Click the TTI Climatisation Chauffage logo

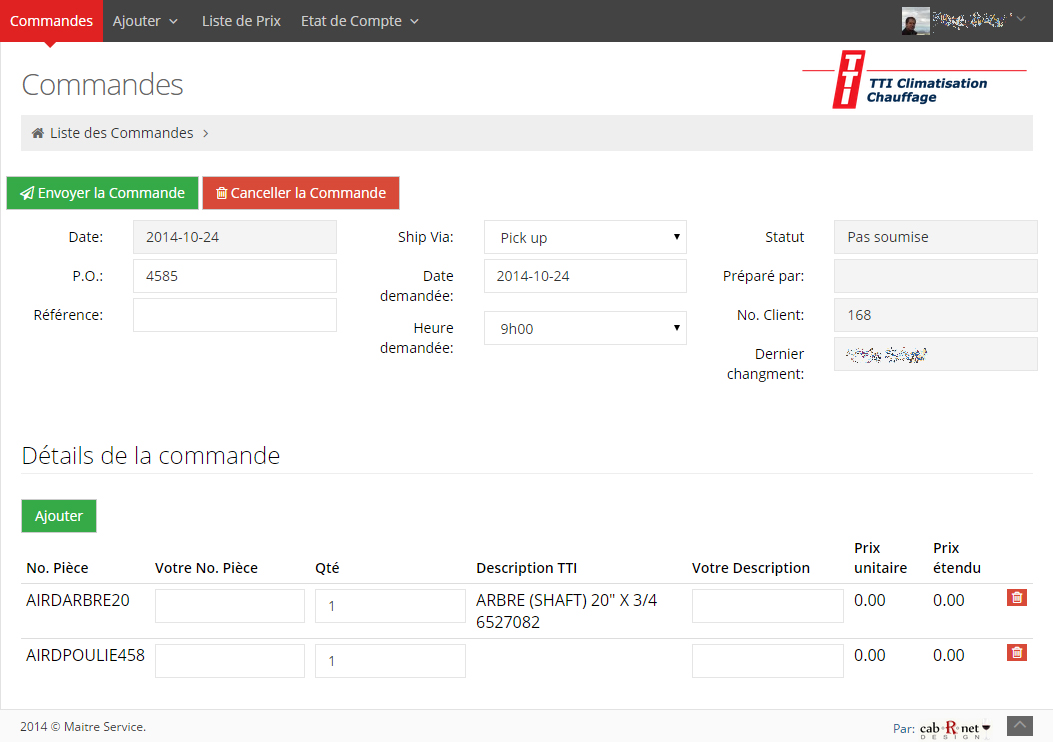[913, 80]
